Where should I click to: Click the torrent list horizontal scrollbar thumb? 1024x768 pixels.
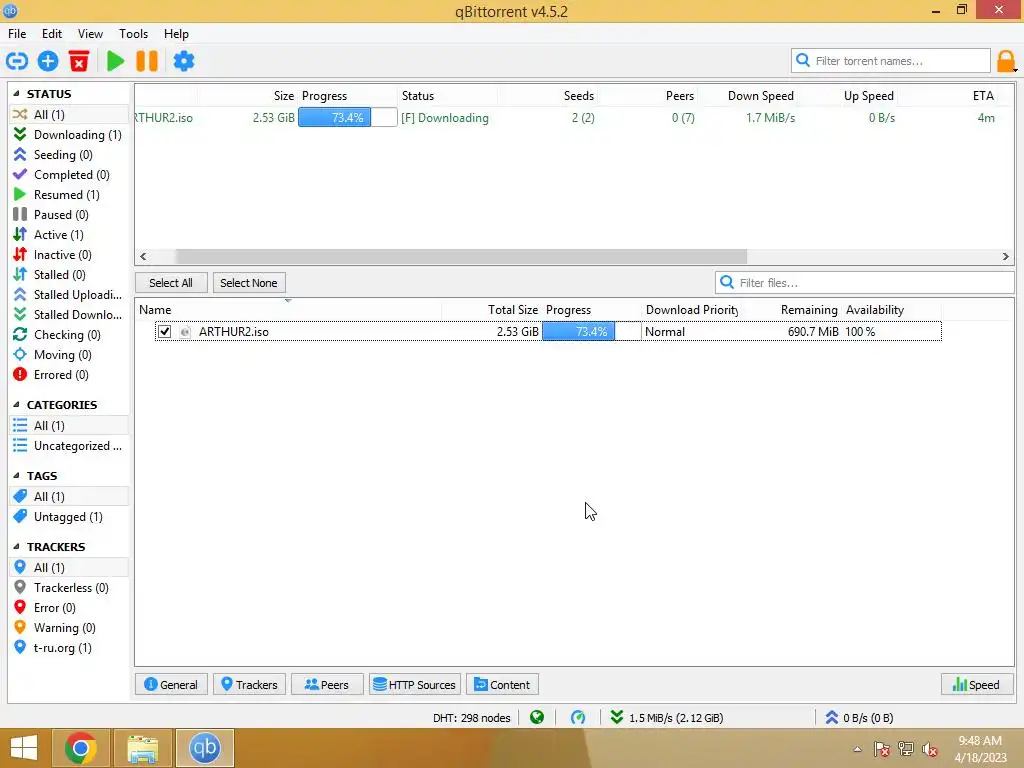(x=461, y=257)
